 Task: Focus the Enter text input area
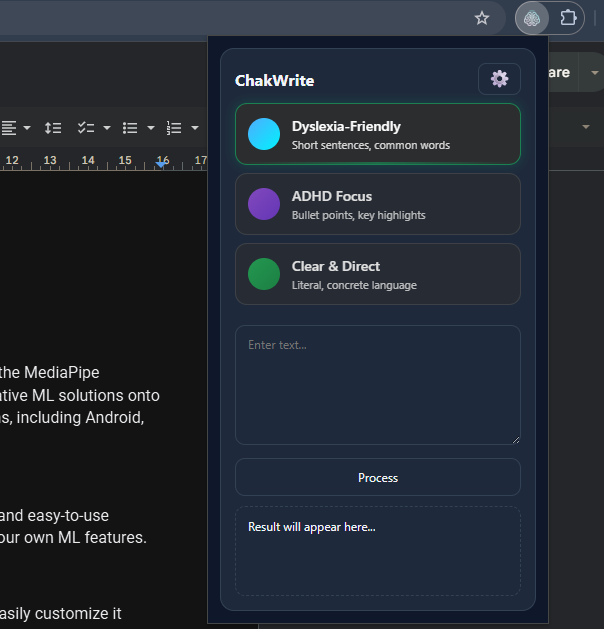[378, 385]
